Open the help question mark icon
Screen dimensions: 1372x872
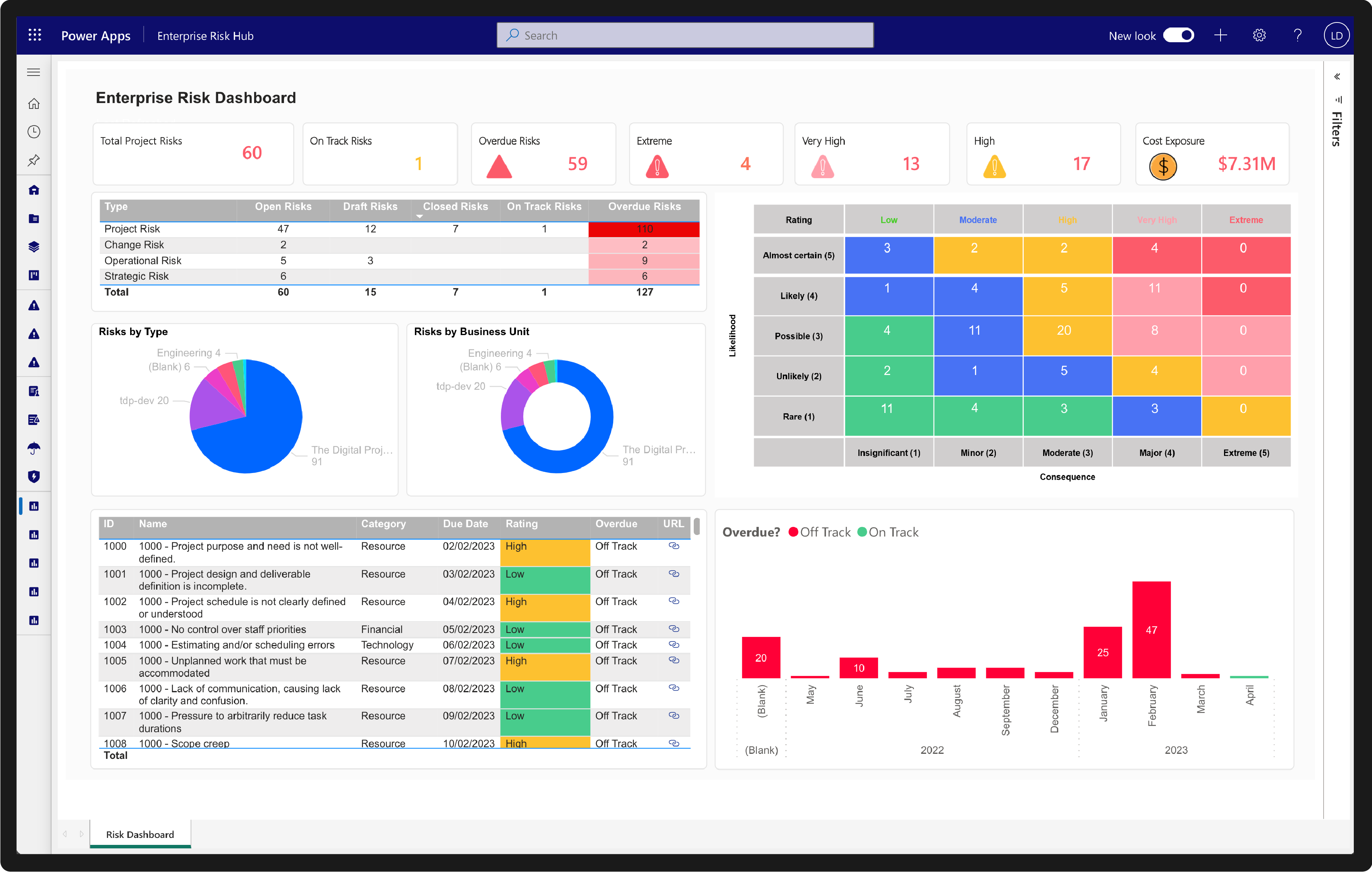(x=1297, y=35)
